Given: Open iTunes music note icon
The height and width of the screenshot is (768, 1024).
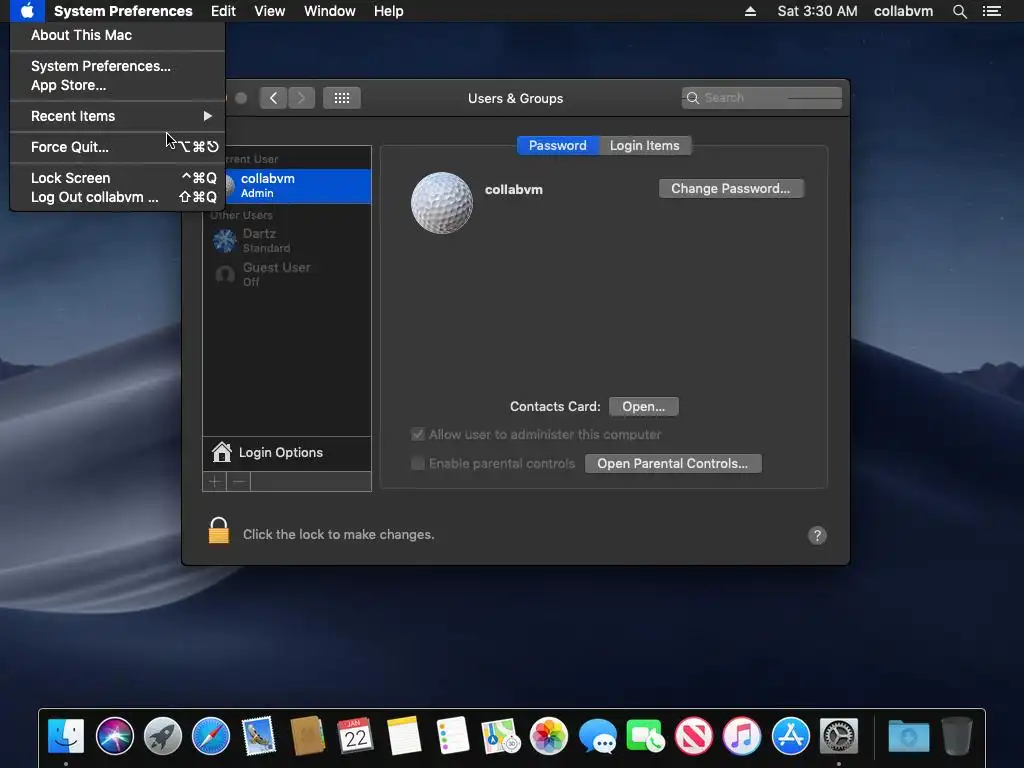Looking at the screenshot, I should pos(743,736).
